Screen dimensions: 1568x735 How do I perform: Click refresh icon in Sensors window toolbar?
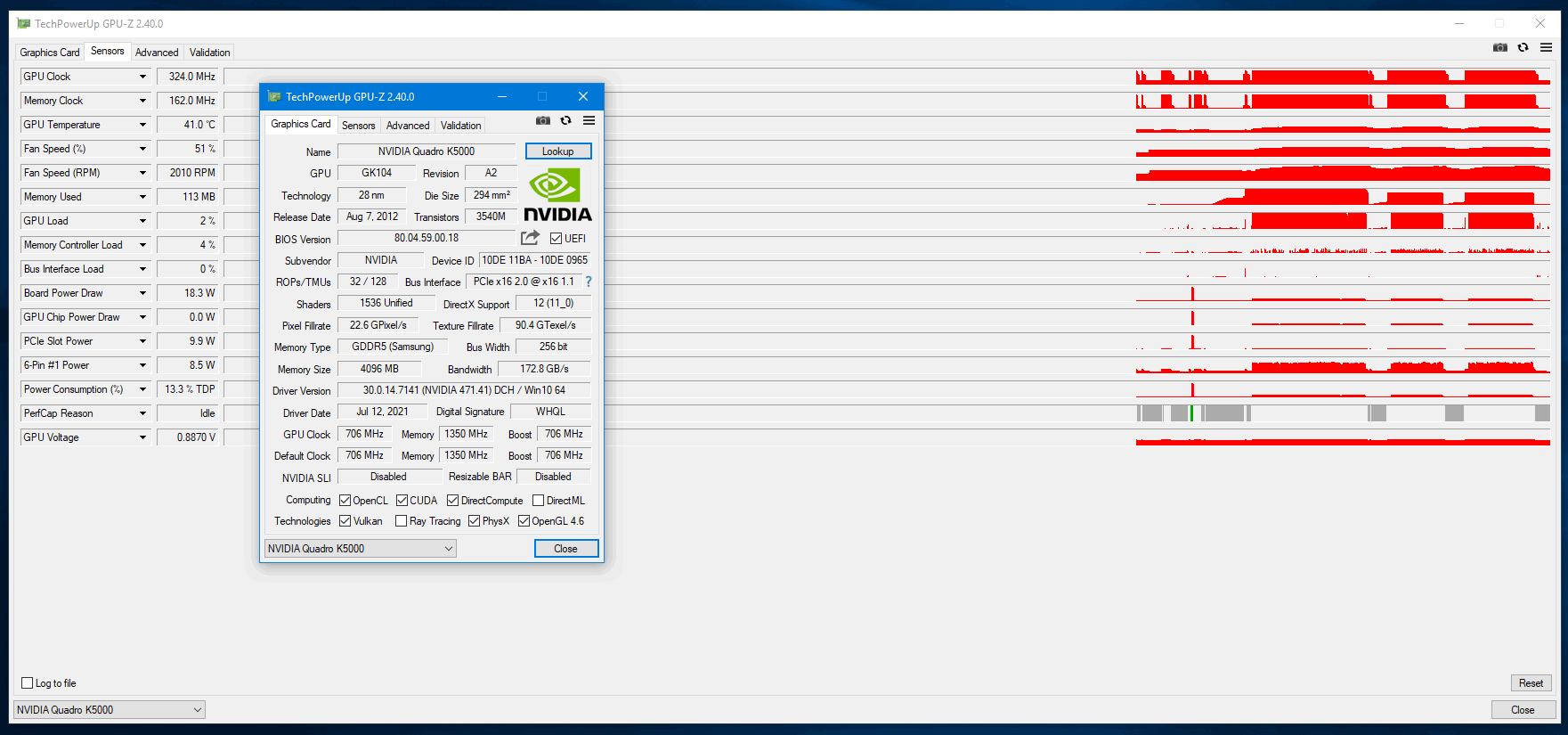1523,47
